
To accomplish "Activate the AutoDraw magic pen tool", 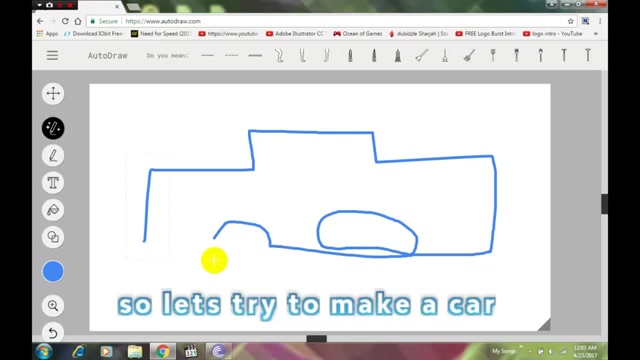I will coord(53,128).
